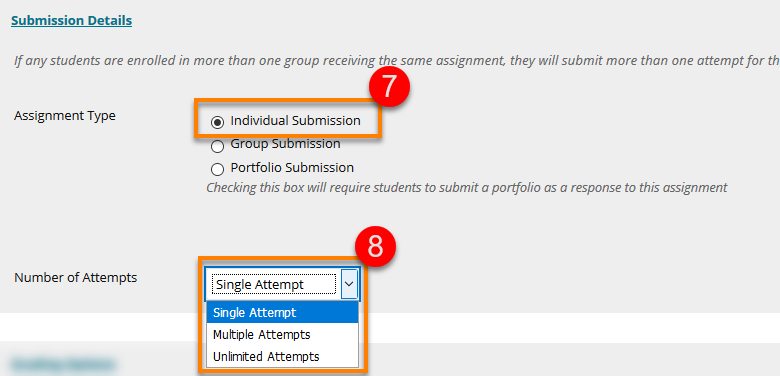Click the Number of Attempts dropdown arrow

(349, 283)
